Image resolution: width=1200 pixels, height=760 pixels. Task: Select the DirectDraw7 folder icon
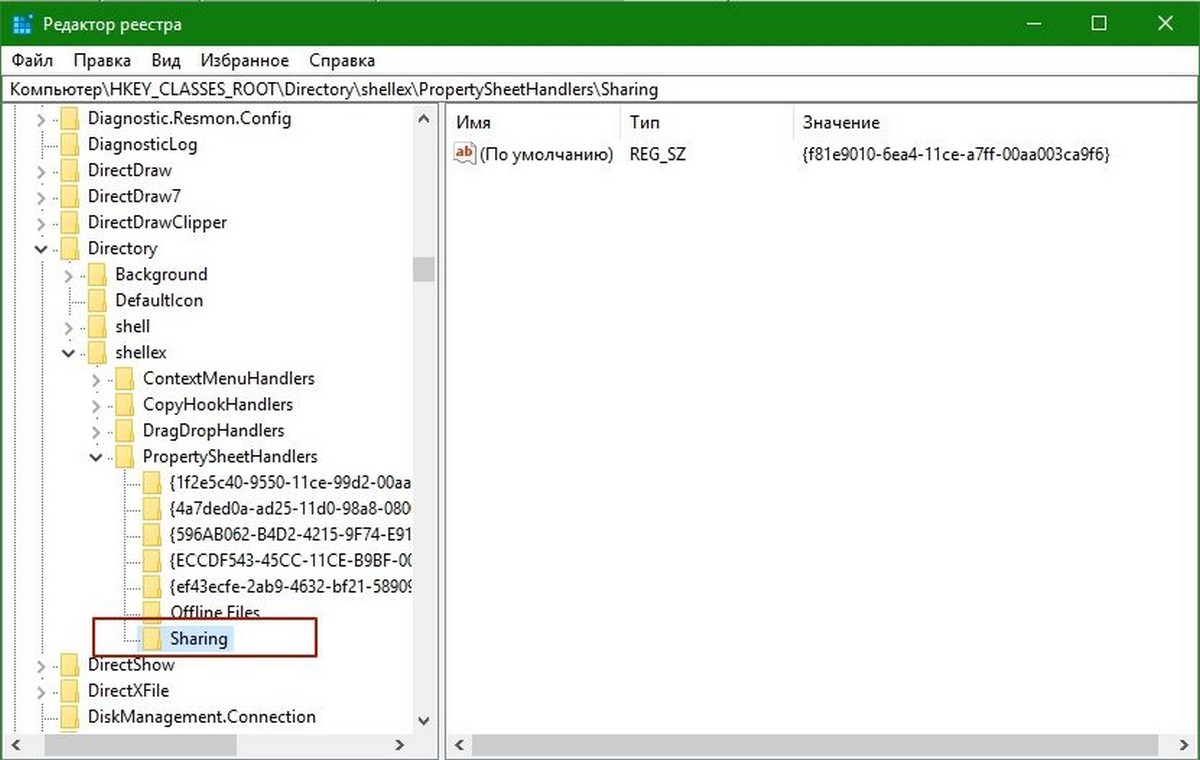[69, 196]
